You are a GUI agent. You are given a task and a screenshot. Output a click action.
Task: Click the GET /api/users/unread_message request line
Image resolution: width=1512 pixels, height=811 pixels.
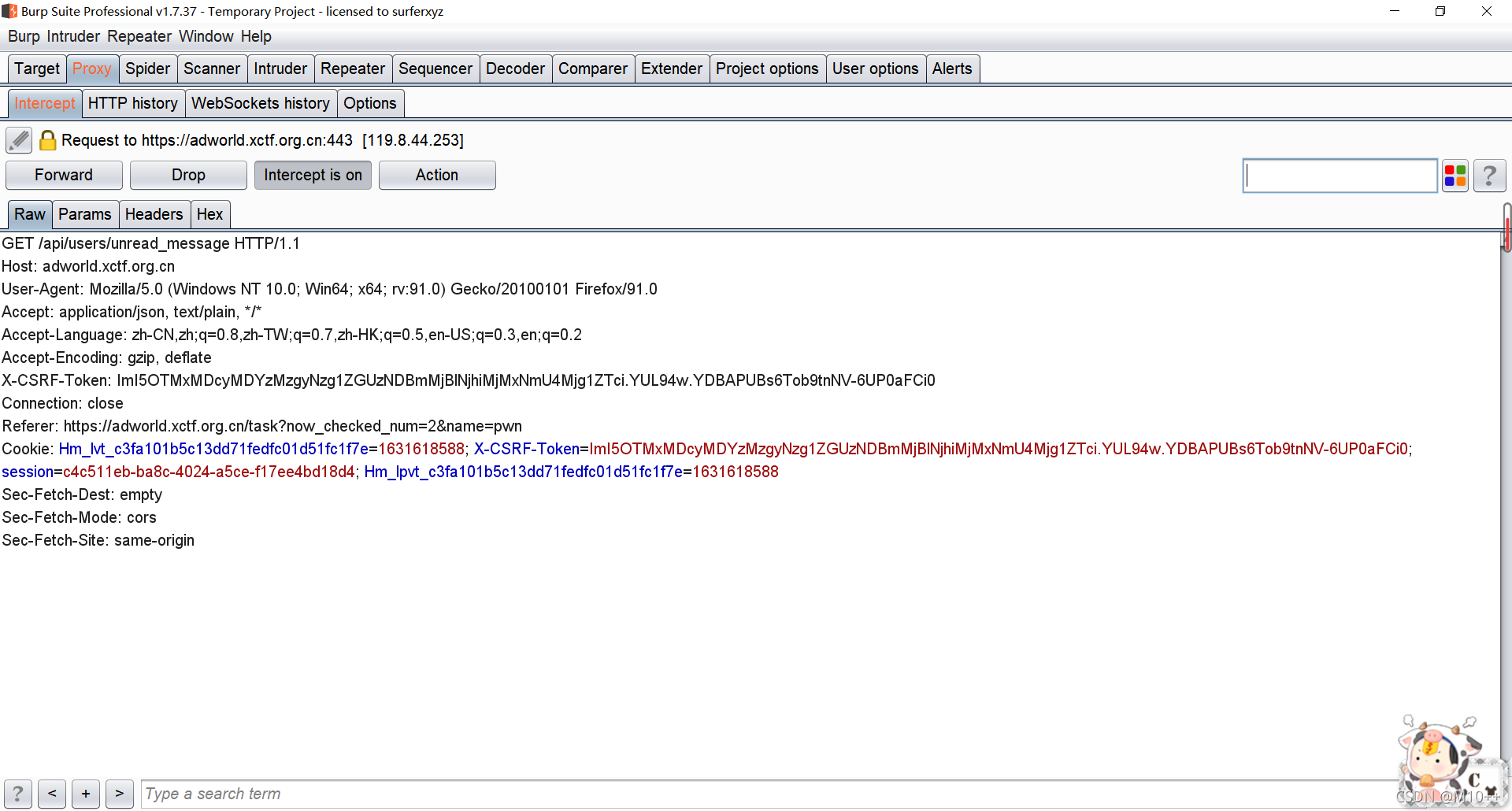[x=150, y=243]
